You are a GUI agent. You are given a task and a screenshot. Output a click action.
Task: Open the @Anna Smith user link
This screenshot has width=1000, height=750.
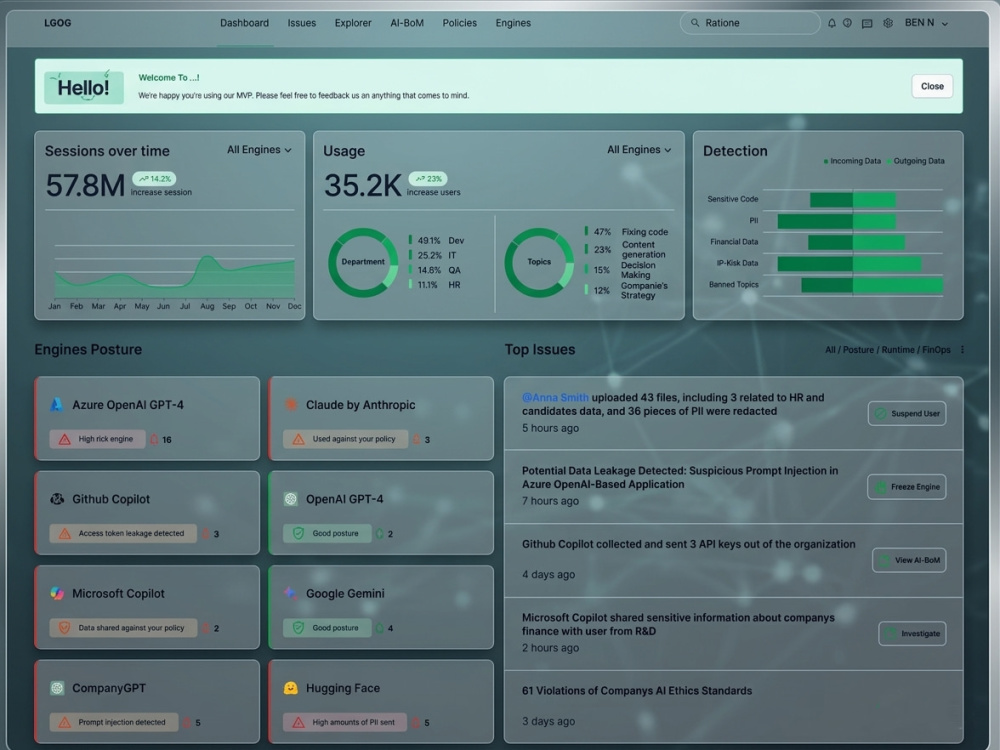point(555,397)
